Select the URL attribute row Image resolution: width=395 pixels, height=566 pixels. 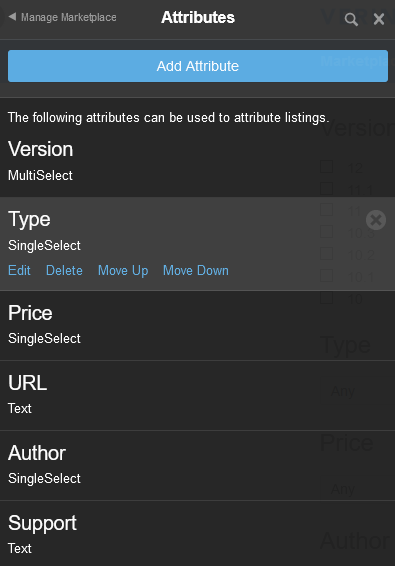(198, 396)
